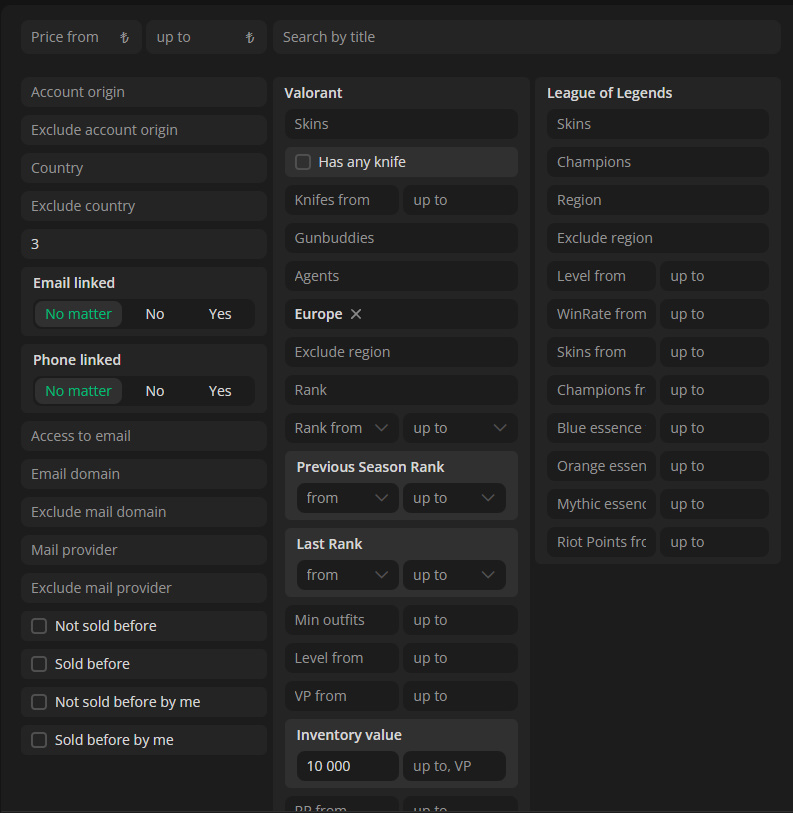The image size is (793, 813).
Task: Click the Exclude mail domain field
Action: point(144,512)
